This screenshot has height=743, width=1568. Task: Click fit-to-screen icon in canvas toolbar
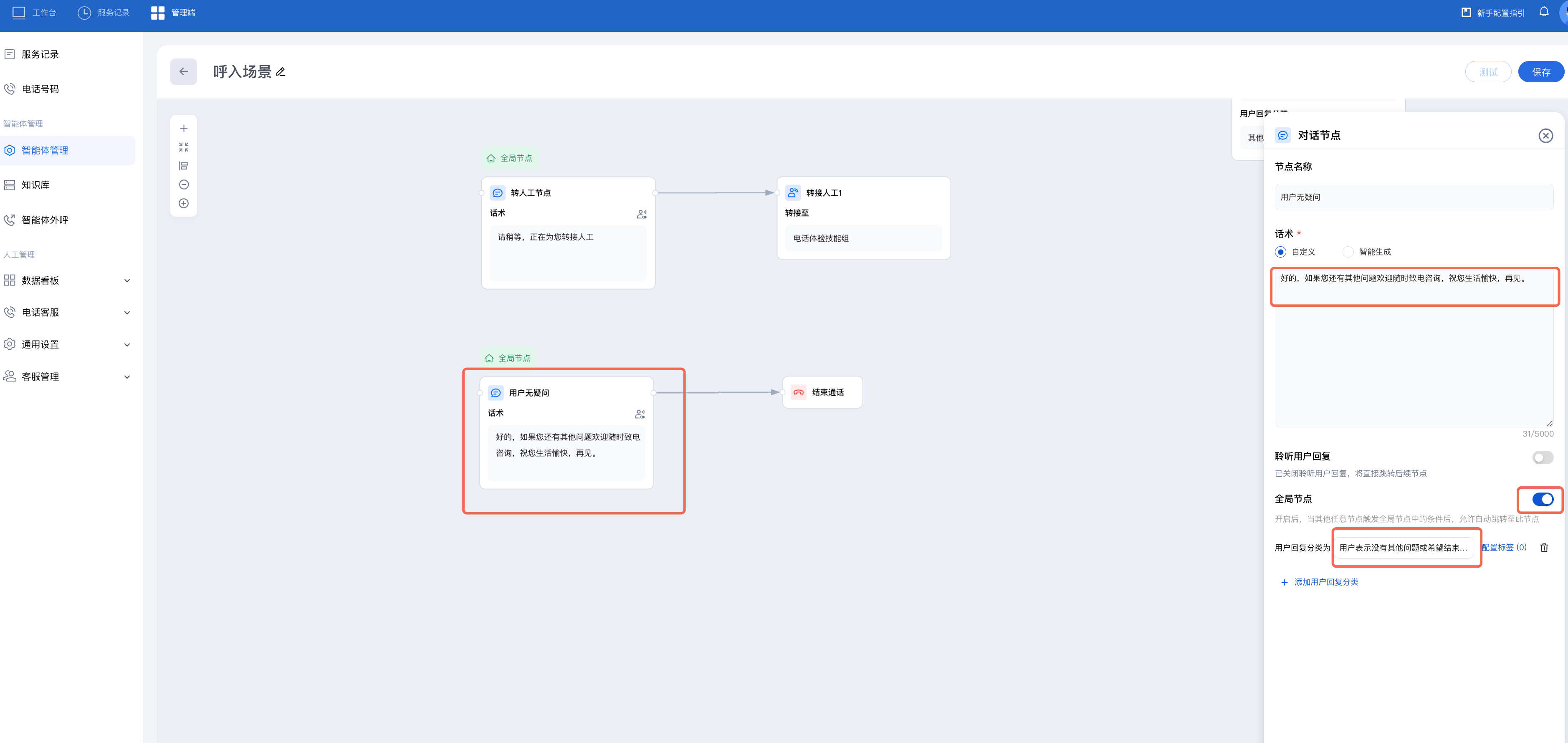[183, 147]
